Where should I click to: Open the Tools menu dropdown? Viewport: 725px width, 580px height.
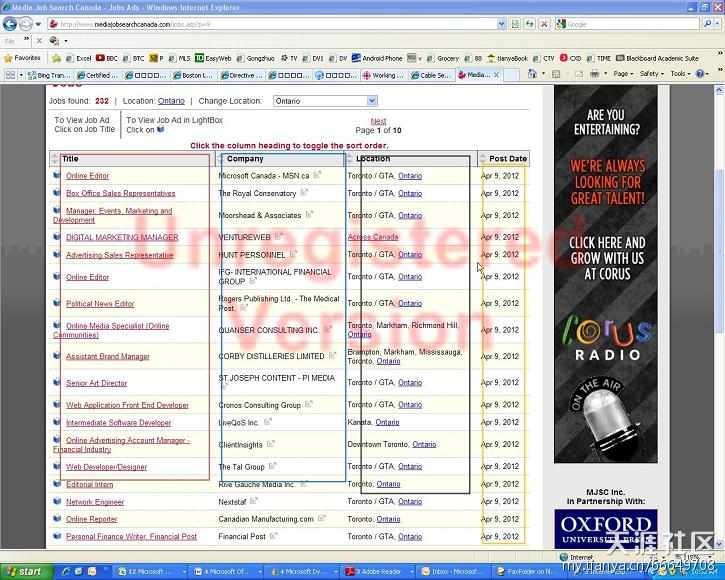pos(680,74)
